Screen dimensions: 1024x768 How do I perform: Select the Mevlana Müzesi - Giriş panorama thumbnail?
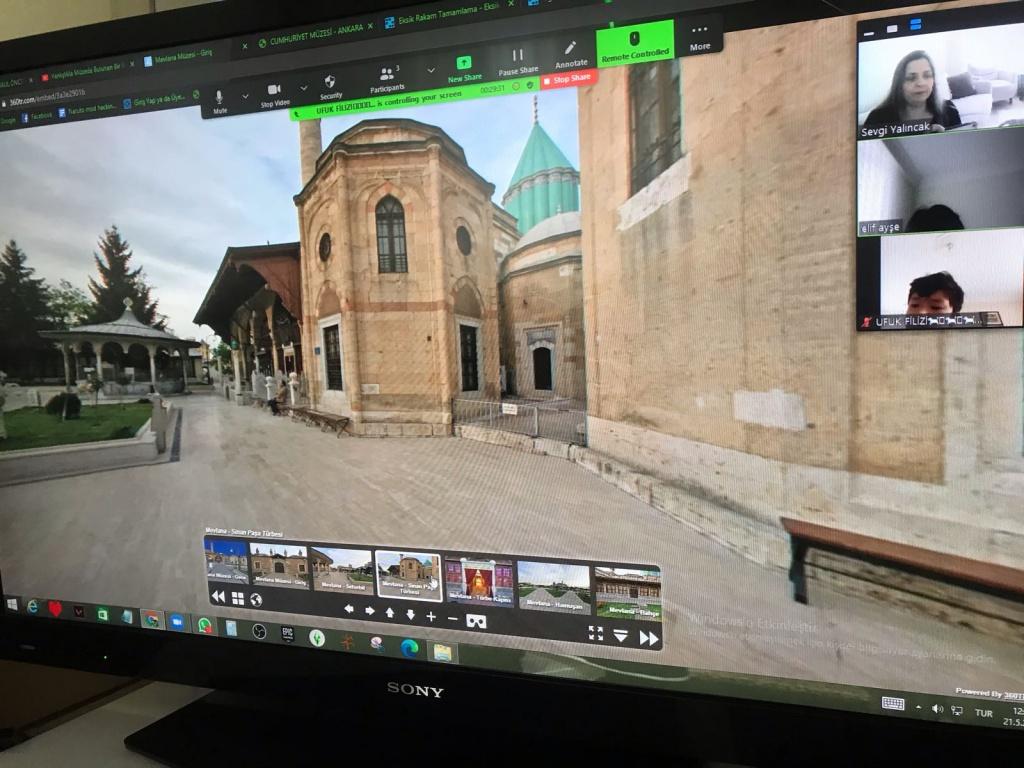point(280,564)
